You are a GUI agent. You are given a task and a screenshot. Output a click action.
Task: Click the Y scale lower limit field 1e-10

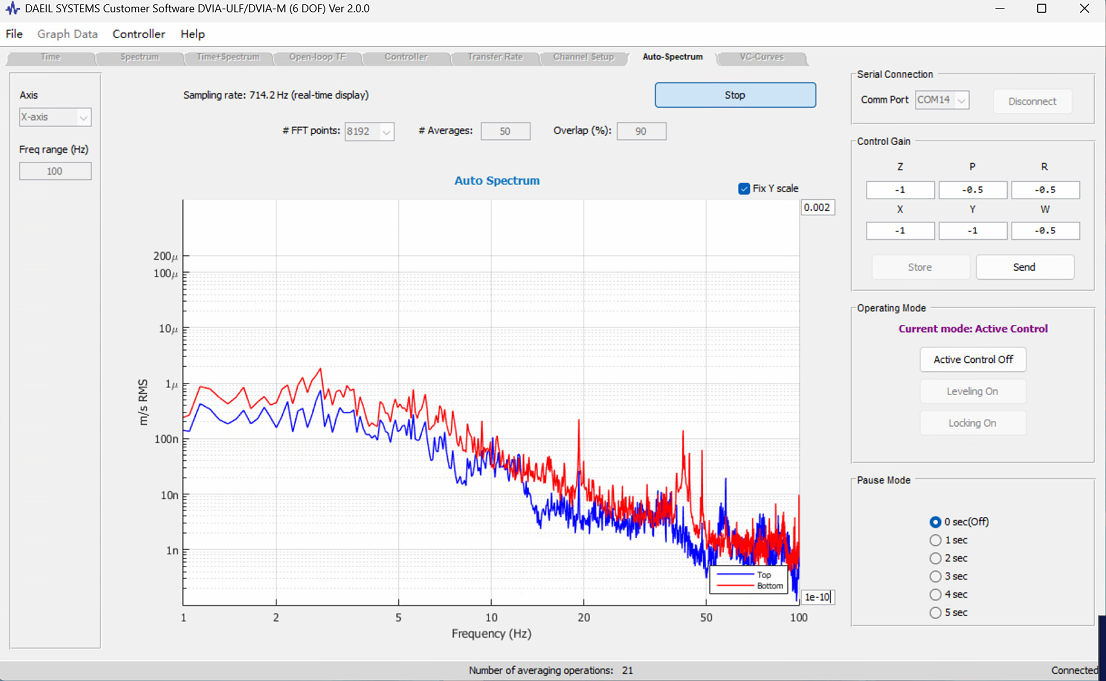coord(818,597)
